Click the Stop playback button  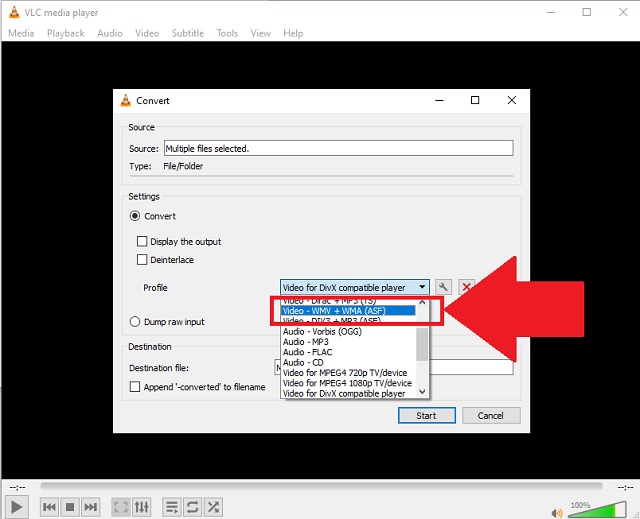coord(70,507)
